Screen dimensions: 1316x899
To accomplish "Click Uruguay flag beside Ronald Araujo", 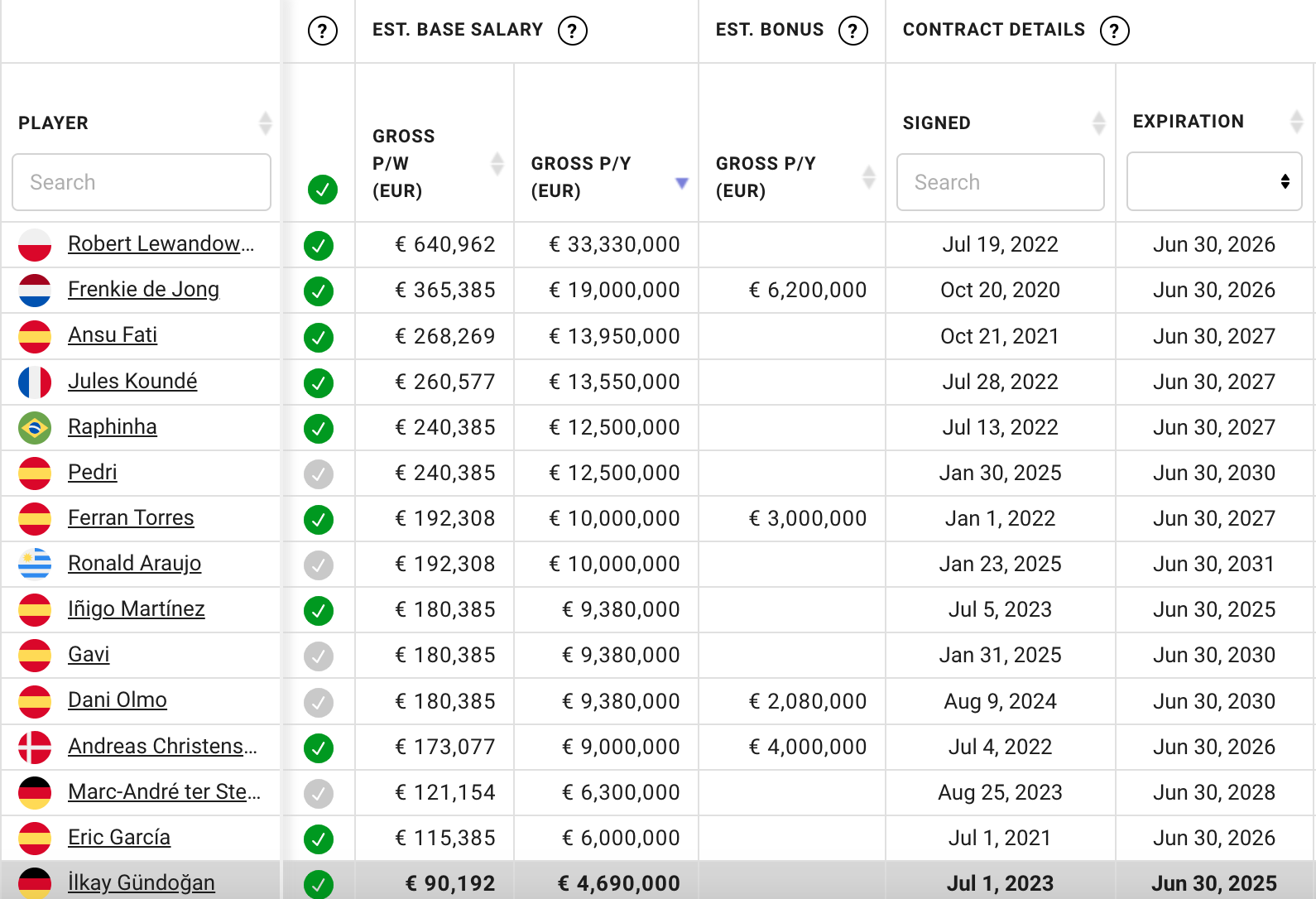I will (35, 565).
